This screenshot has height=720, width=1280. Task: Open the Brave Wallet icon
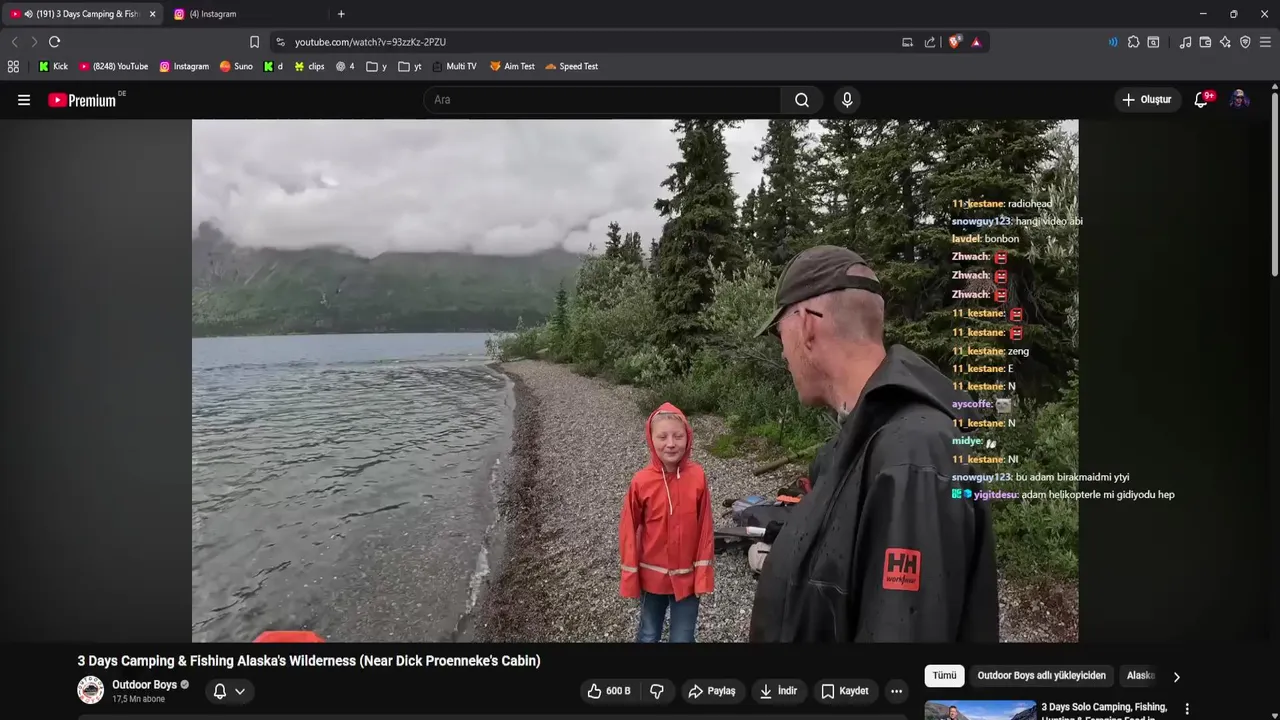pyautogui.click(x=1205, y=42)
